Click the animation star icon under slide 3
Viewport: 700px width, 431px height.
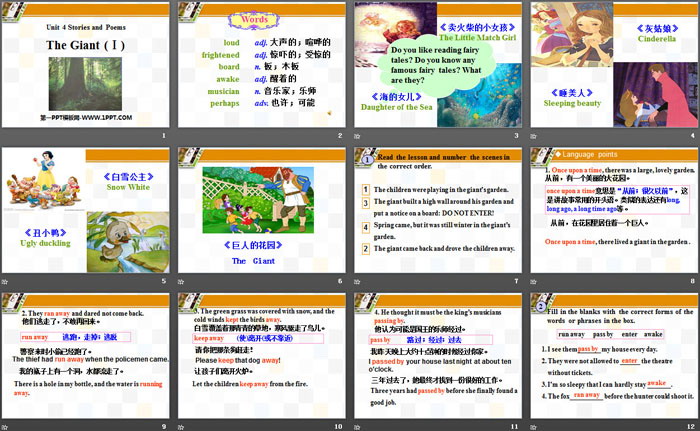[x=357, y=136]
